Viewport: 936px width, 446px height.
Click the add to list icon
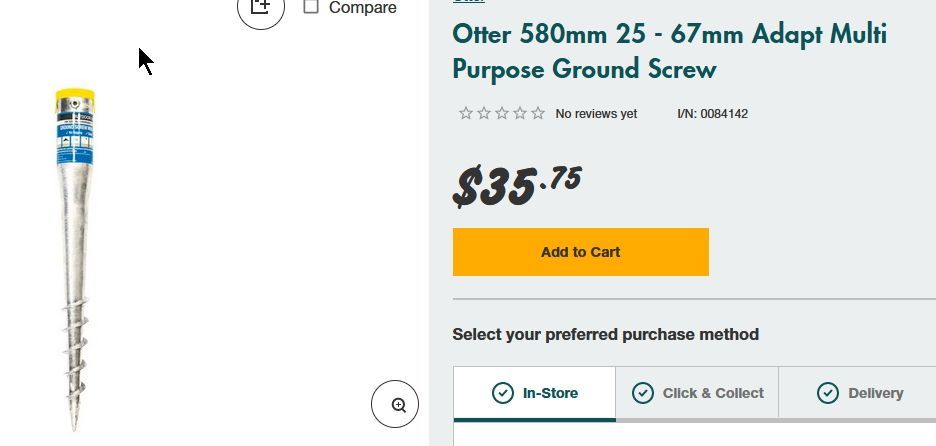[x=260, y=8]
